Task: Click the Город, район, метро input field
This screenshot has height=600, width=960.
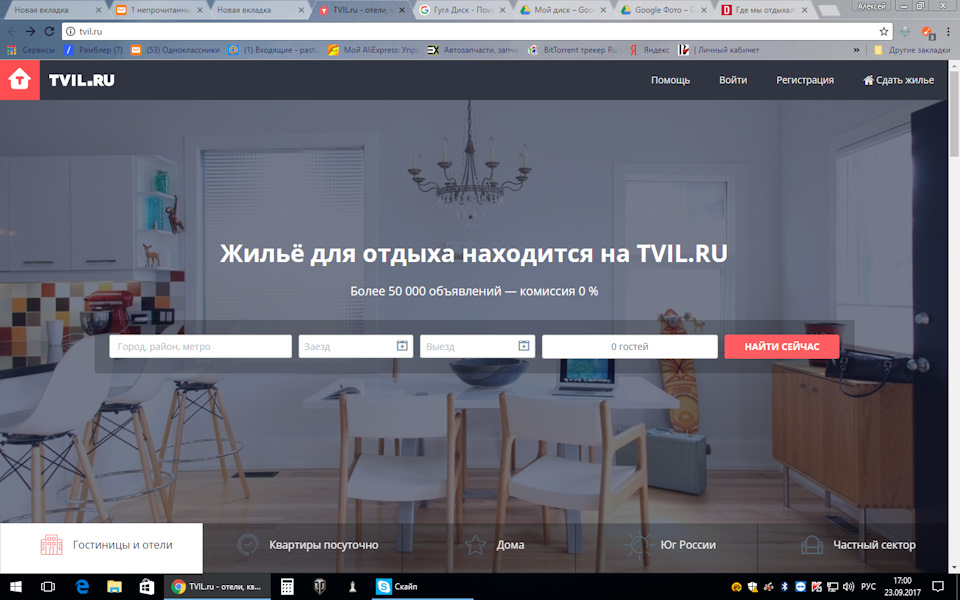Action: (x=200, y=347)
